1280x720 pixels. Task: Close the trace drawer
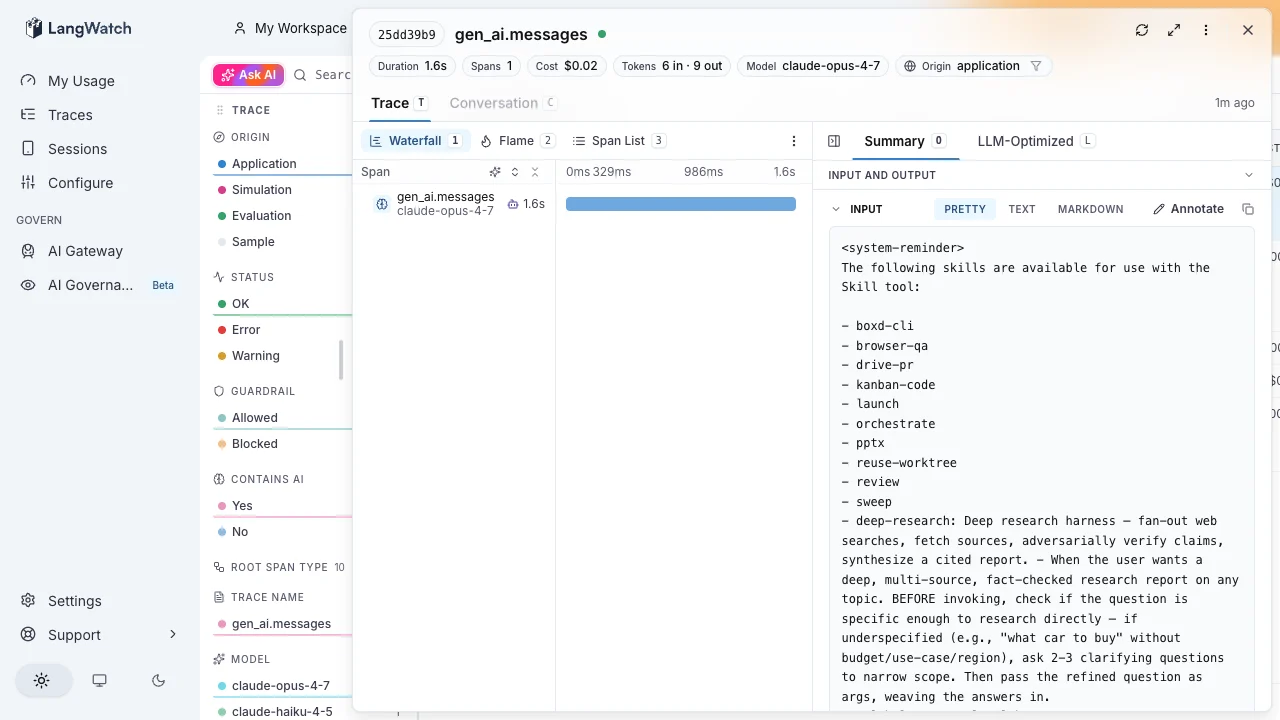pos(1248,30)
